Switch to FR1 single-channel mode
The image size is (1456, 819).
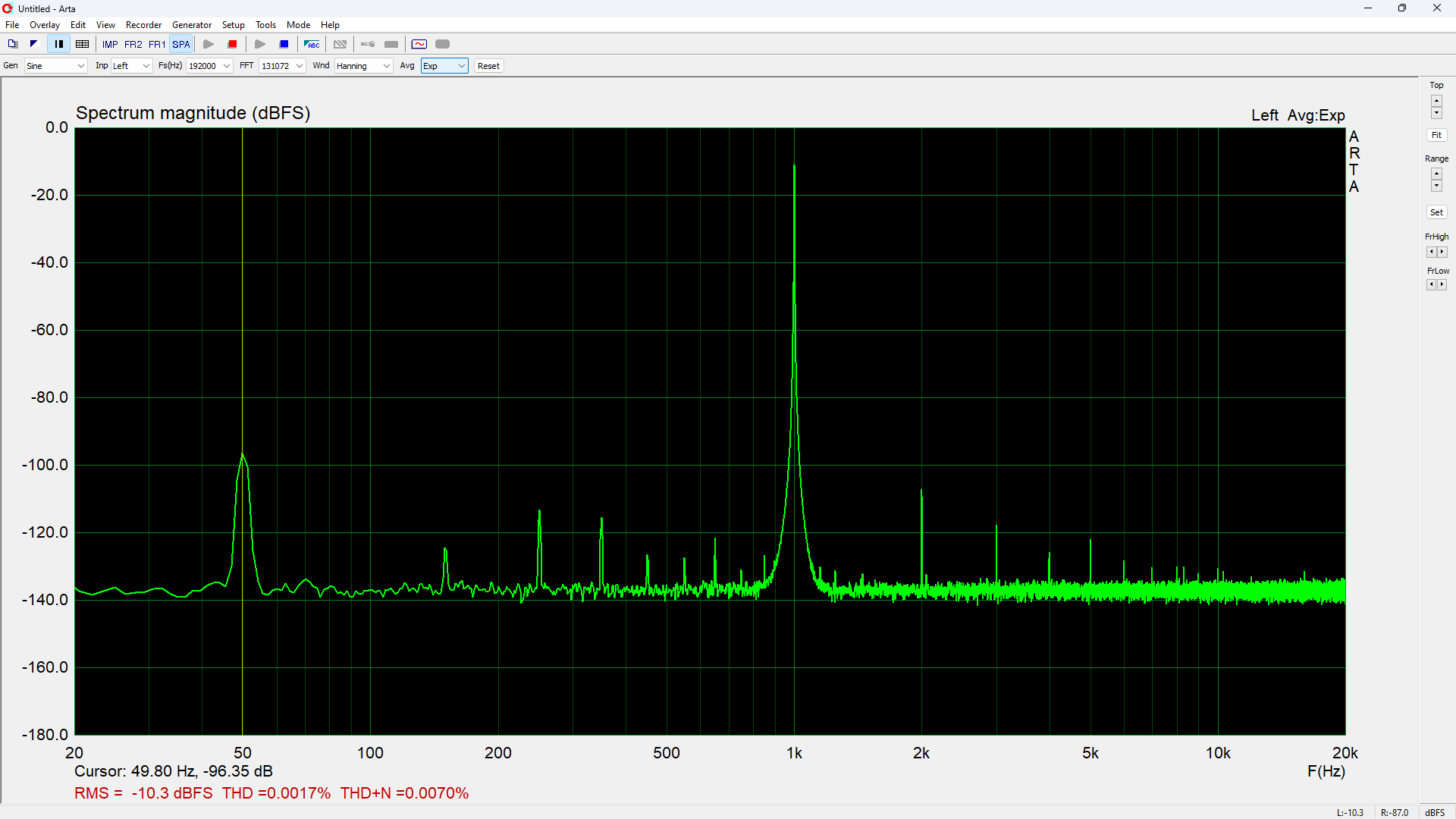(x=157, y=45)
